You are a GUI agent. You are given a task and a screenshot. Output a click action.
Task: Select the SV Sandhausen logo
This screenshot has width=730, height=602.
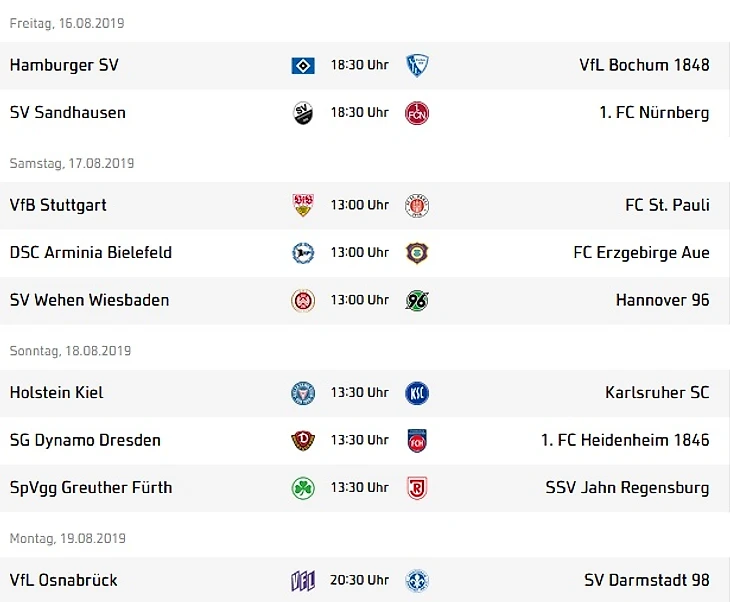pos(303,113)
